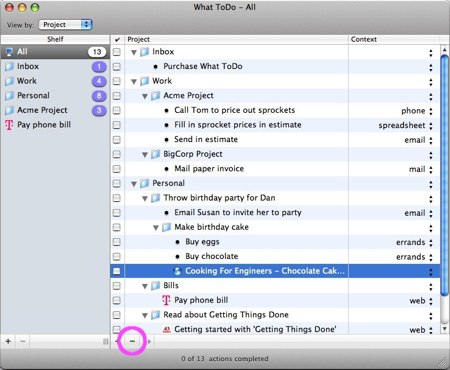Collapse the BigCorp Project disclosure triangle
The height and width of the screenshot is (370, 450).
[145, 155]
